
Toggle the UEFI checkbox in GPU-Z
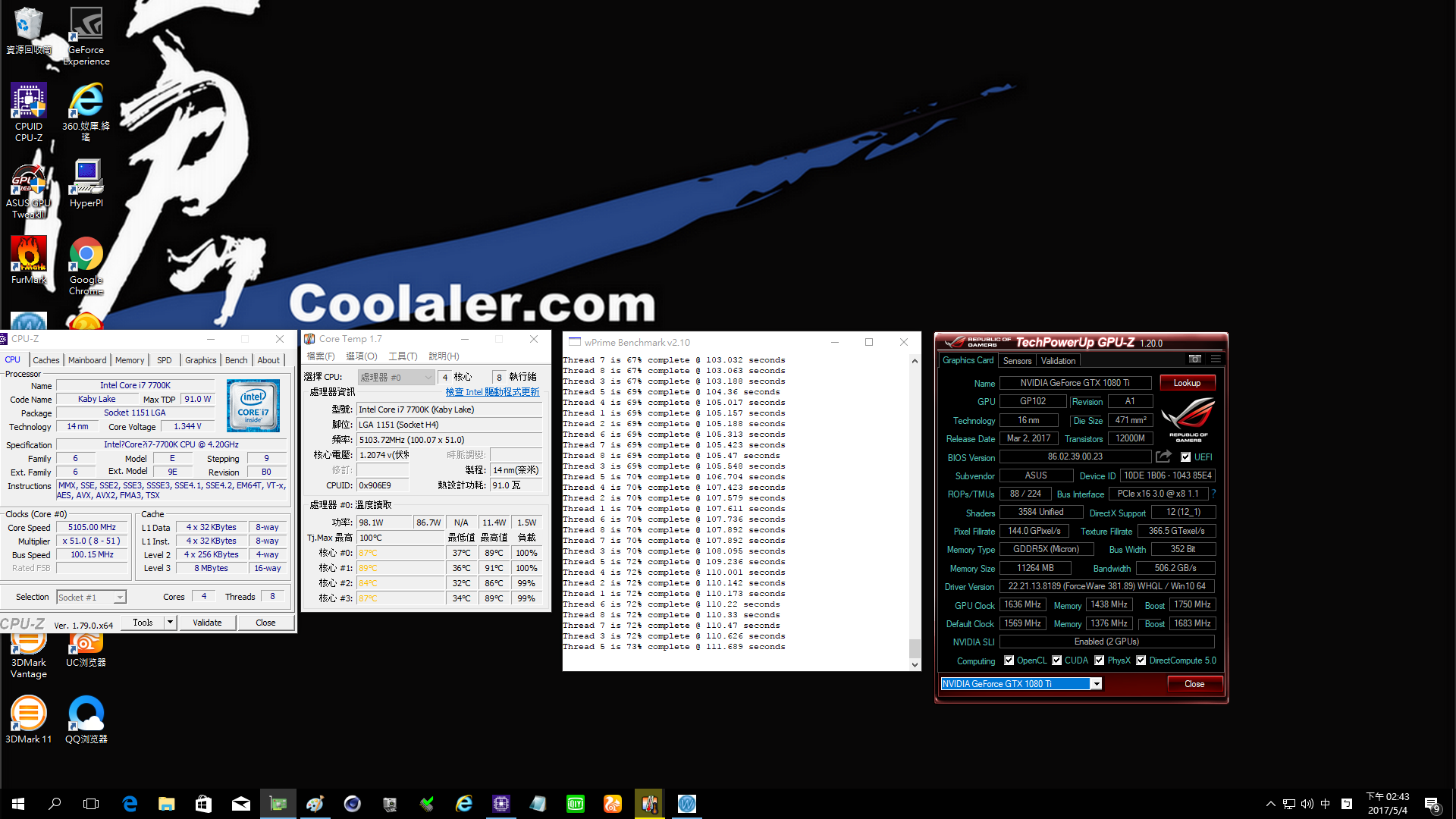pyautogui.click(x=1185, y=457)
